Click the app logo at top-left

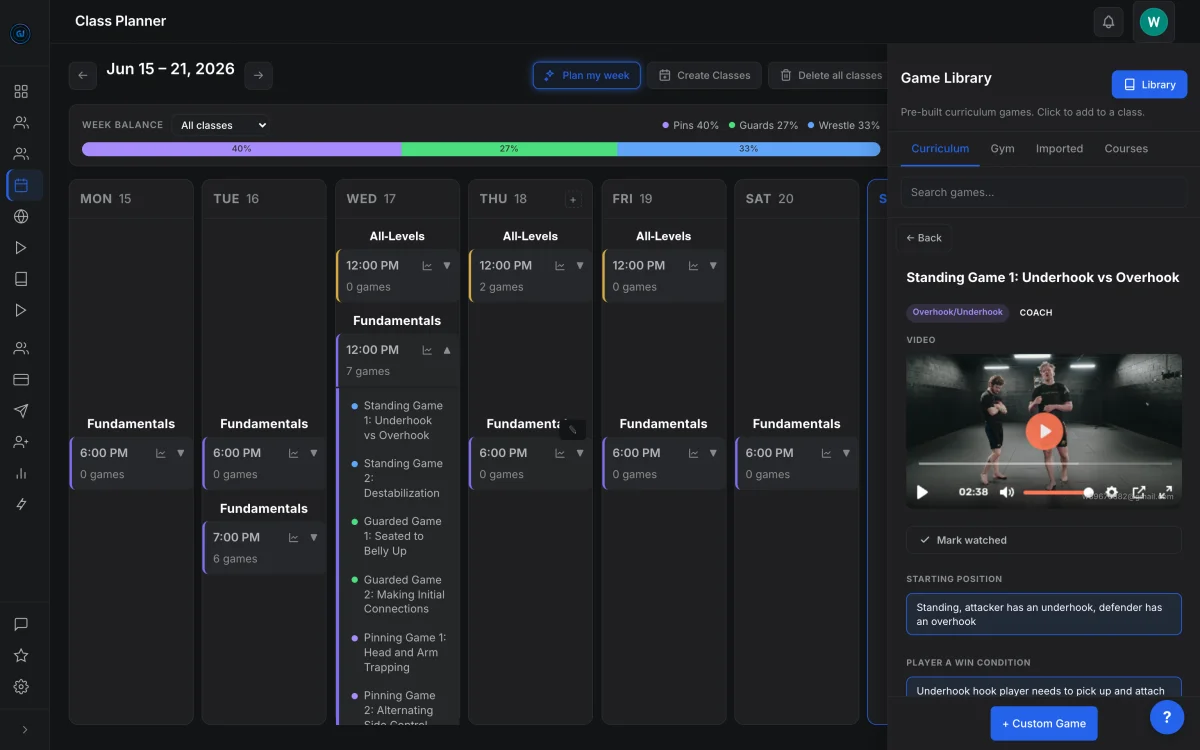21,34
